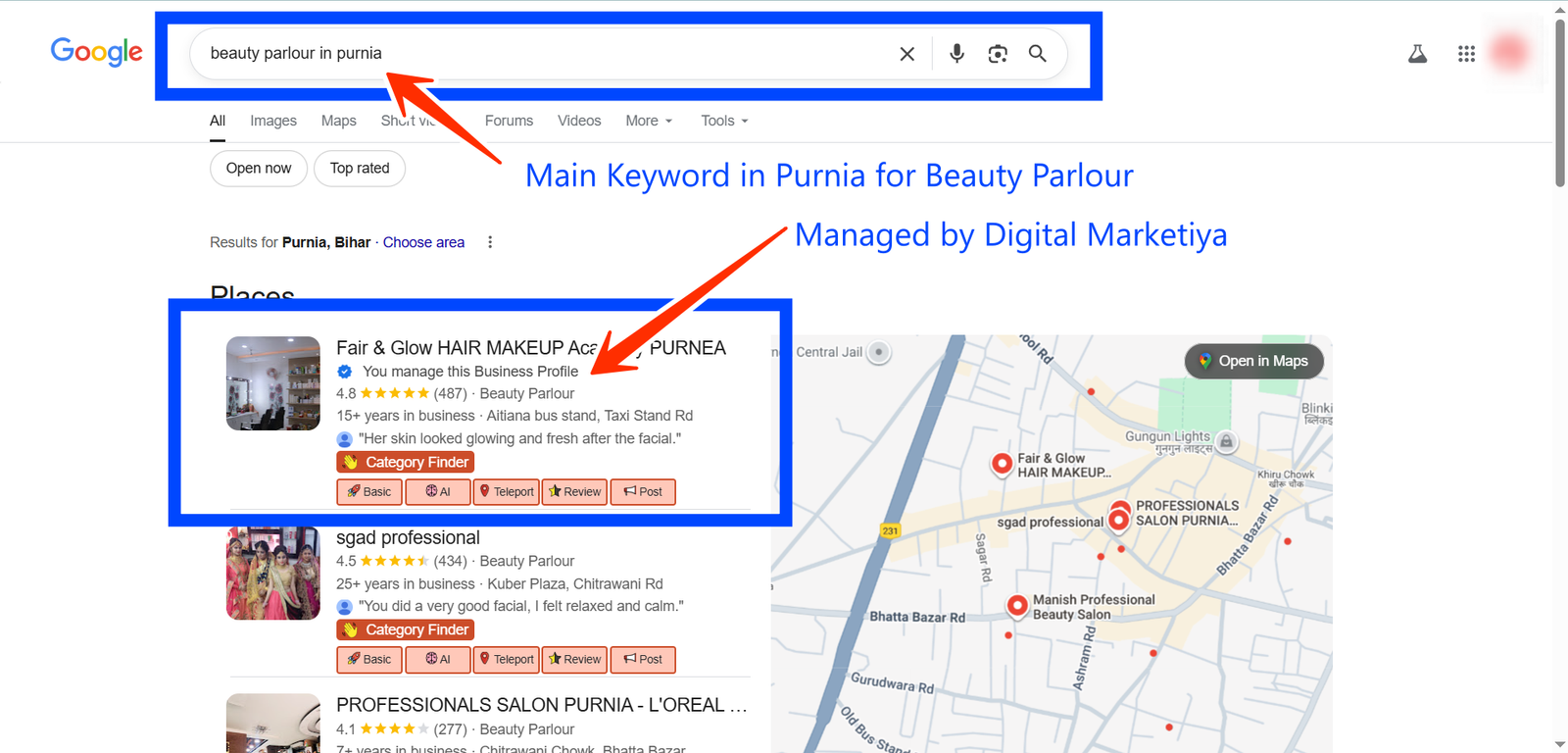Viewport: 1568px width, 753px height.
Task: Click the magnifying glass search icon
Action: pyautogui.click(x=1037, y=54)
